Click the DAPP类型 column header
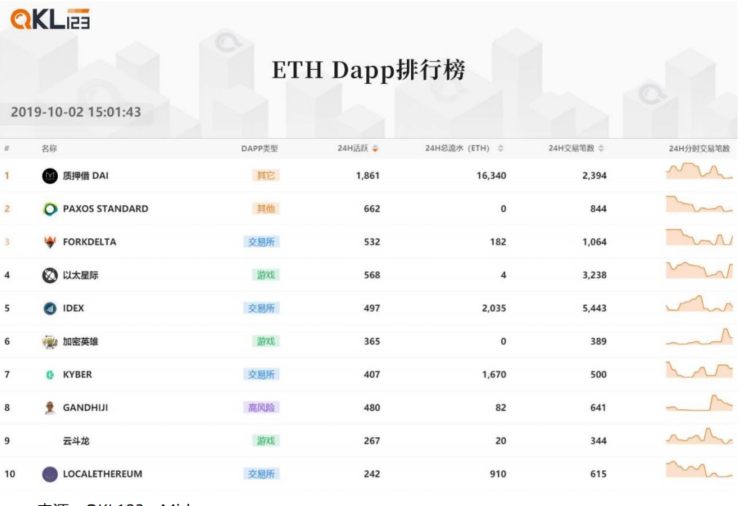743x506 pixels. coord(259,149)
